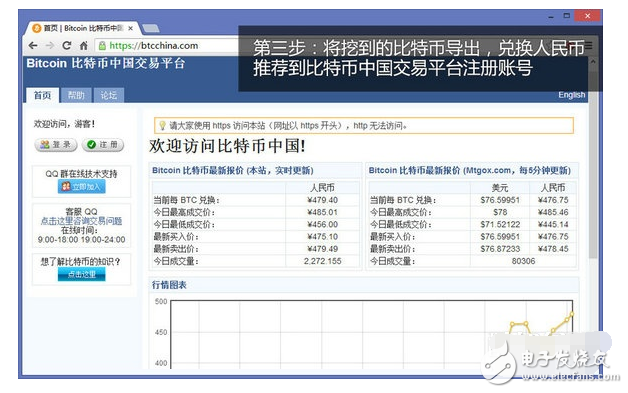This screenshot has width=628, height=393.
Task: Click the green padlock in address bar
Action: 102,46
